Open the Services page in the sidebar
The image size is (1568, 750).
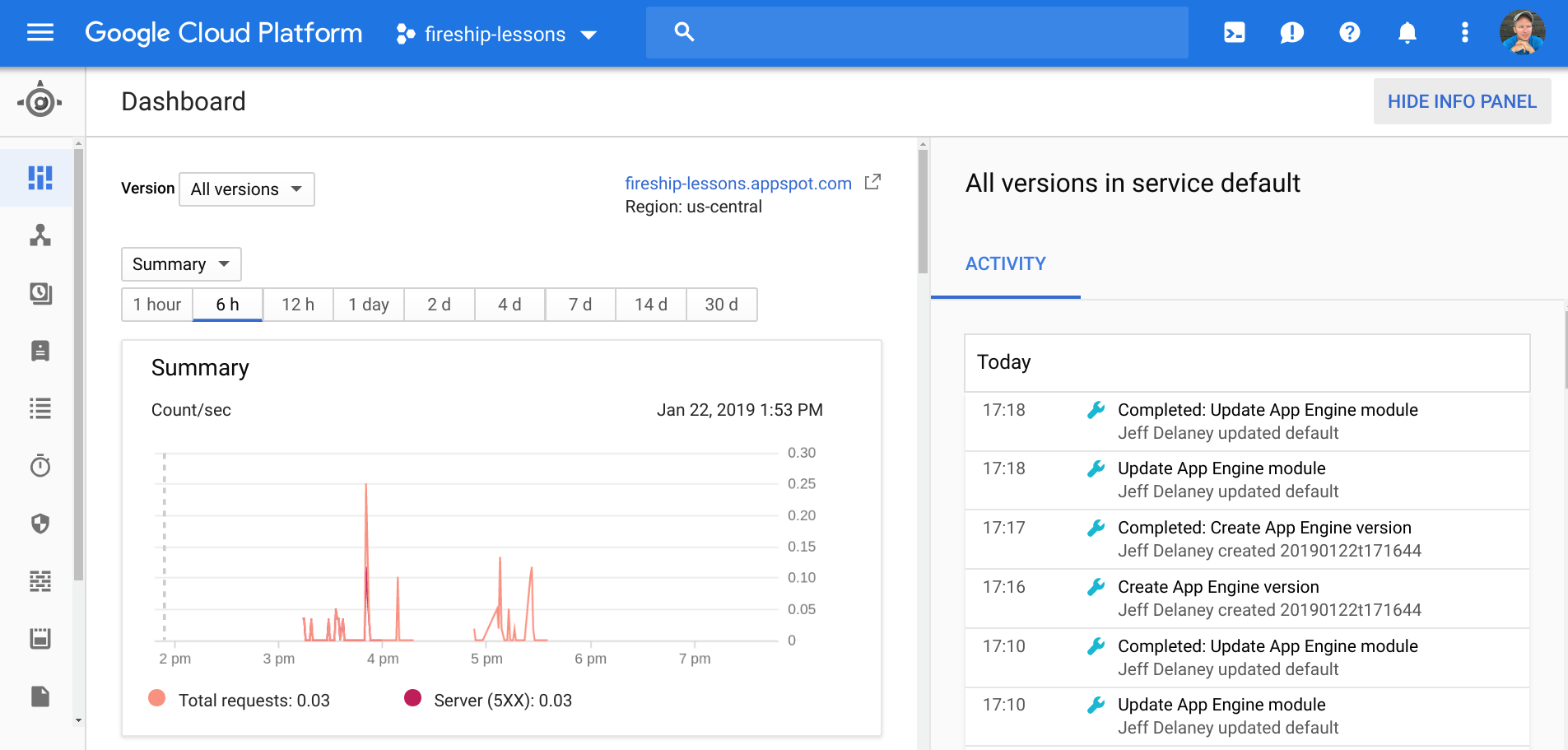click(40, 236)
